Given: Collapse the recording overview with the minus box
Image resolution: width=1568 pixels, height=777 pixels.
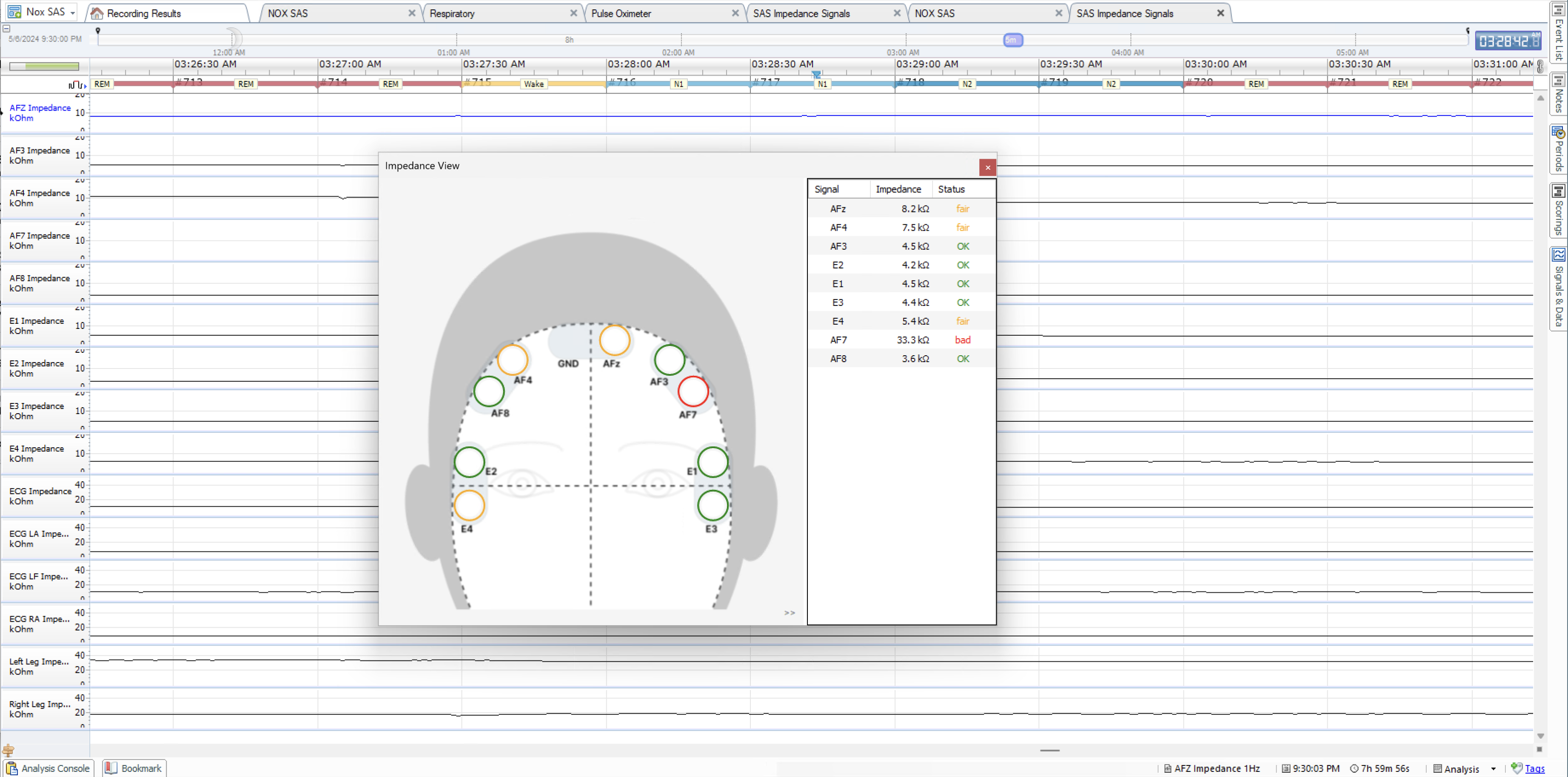Looking at the screenshot, I should pos(6,28).
